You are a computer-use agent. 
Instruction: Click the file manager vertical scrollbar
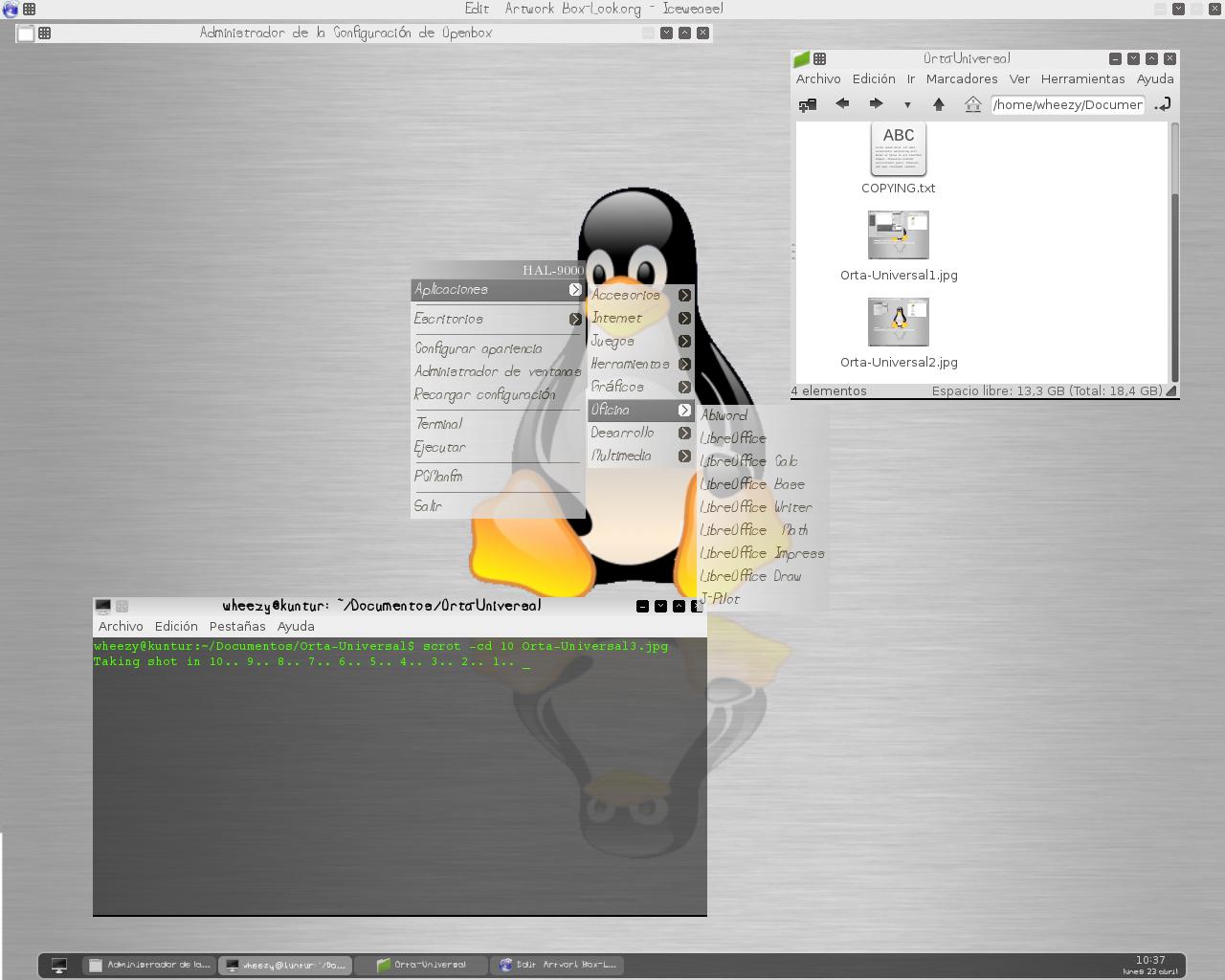[1174, 252]
